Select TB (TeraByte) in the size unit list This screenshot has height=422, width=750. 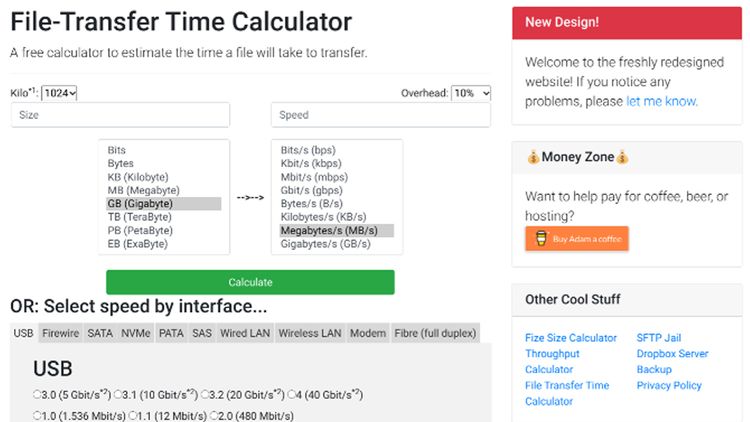pos(140,217)
